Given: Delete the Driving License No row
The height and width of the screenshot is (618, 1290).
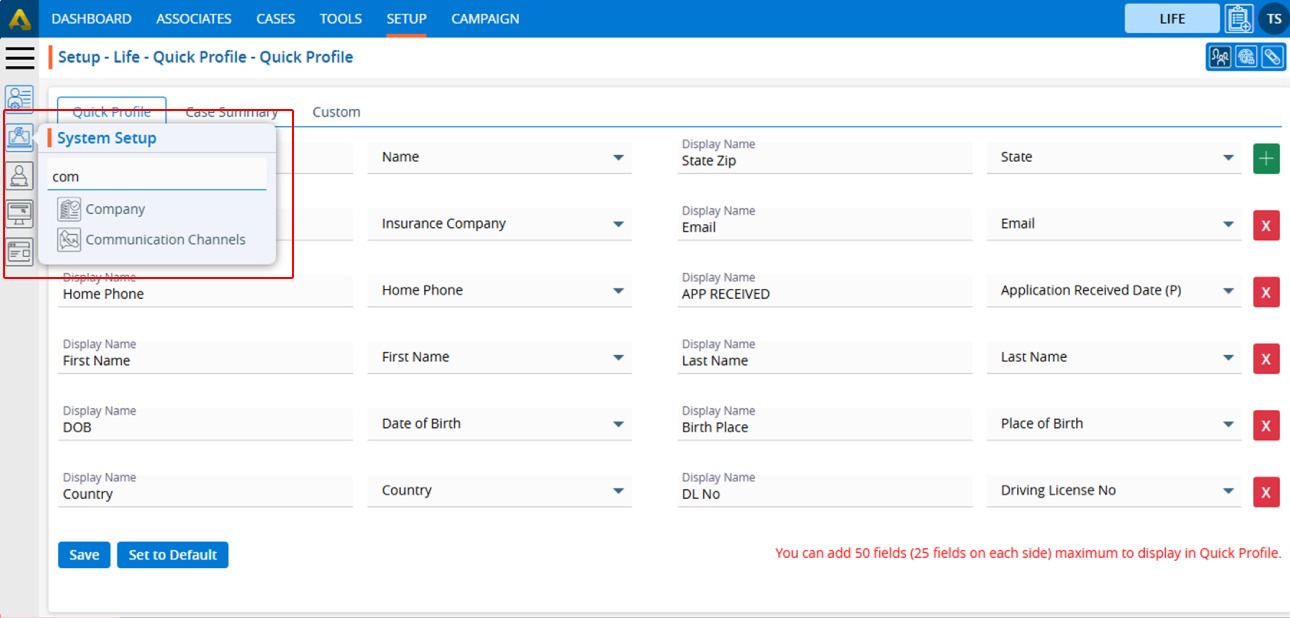Looking at the screenshot, I should point(1266,492).
